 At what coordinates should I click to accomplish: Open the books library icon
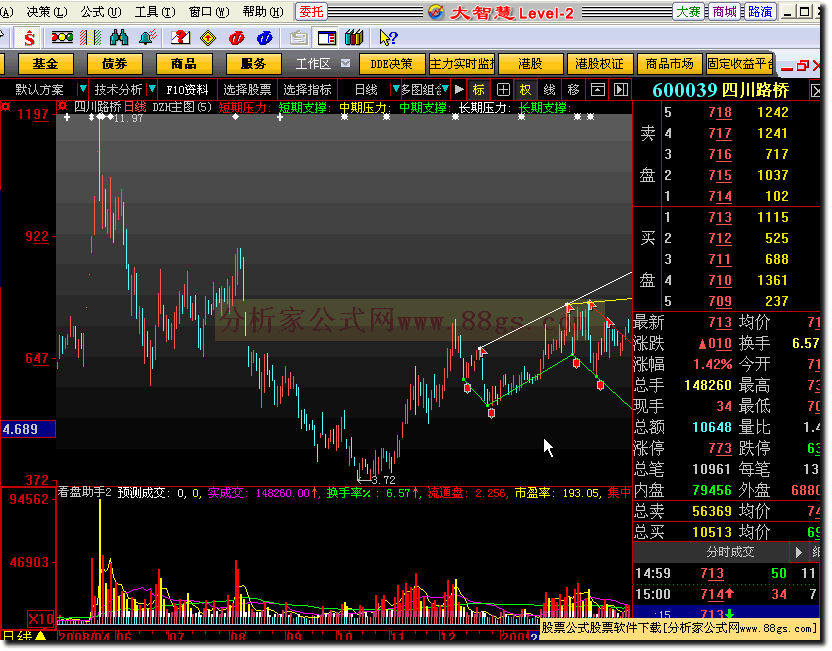[354, 37]
